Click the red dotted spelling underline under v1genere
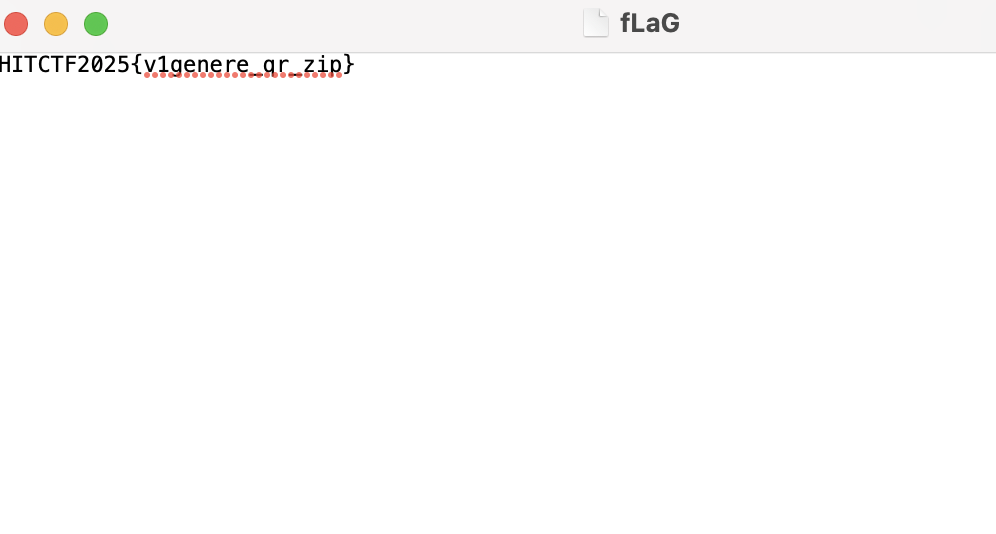This screenshot has height=534, width=996. coord(196,76)
